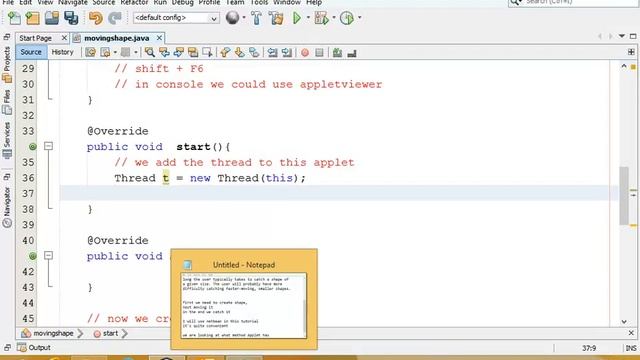Toggle a bookmark on the current line
The height and width of the screenshot is (360, 640).
click(254, 52)
